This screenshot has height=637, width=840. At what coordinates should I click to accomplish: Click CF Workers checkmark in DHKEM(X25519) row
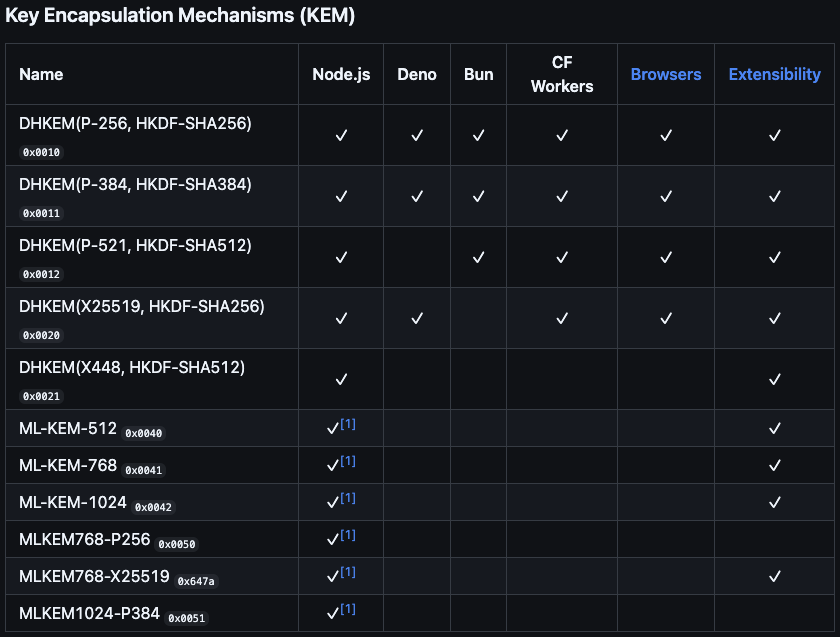pyautogui.click(x=562, y=319)
